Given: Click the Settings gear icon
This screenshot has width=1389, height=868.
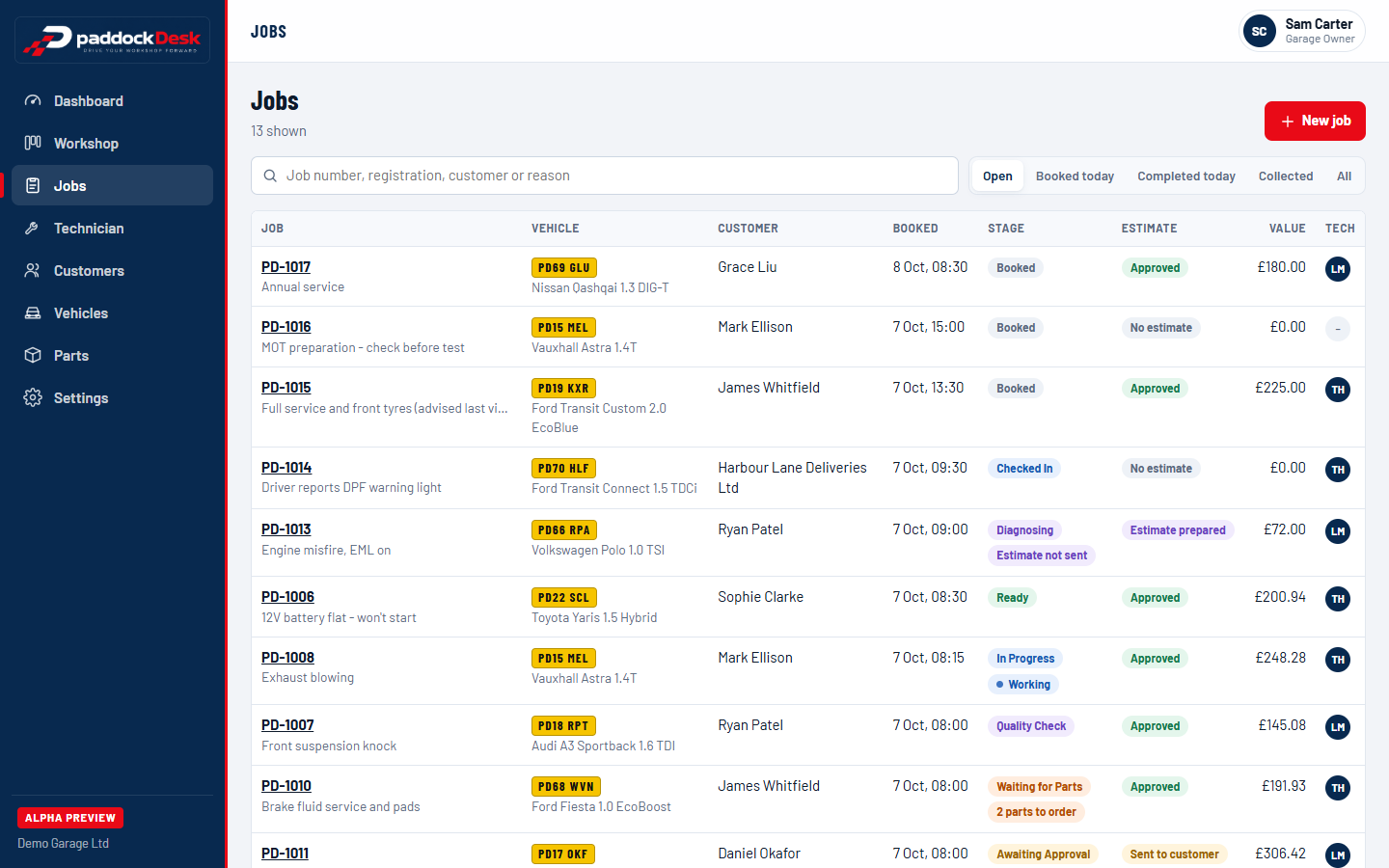Looking at the screenshot, I should click(x=33, y=398).
